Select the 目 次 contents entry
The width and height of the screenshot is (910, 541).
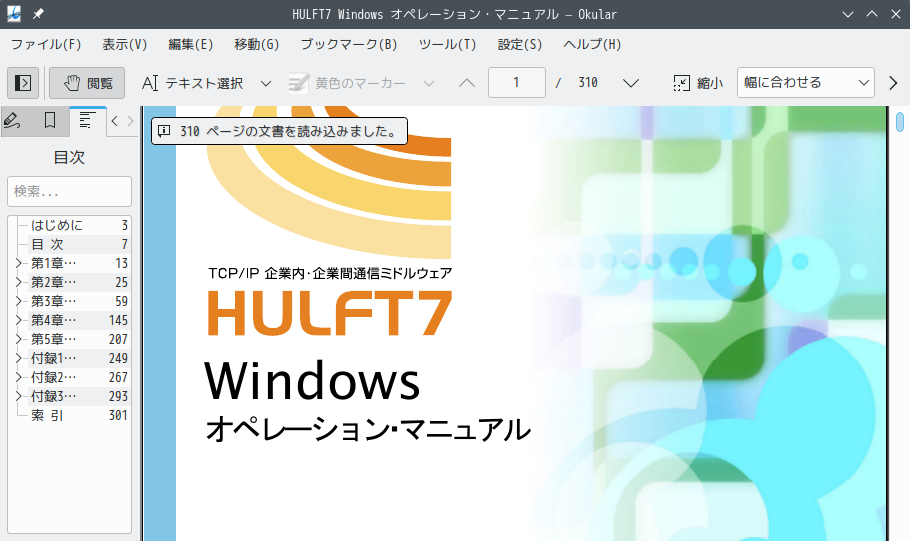point(47,244)
